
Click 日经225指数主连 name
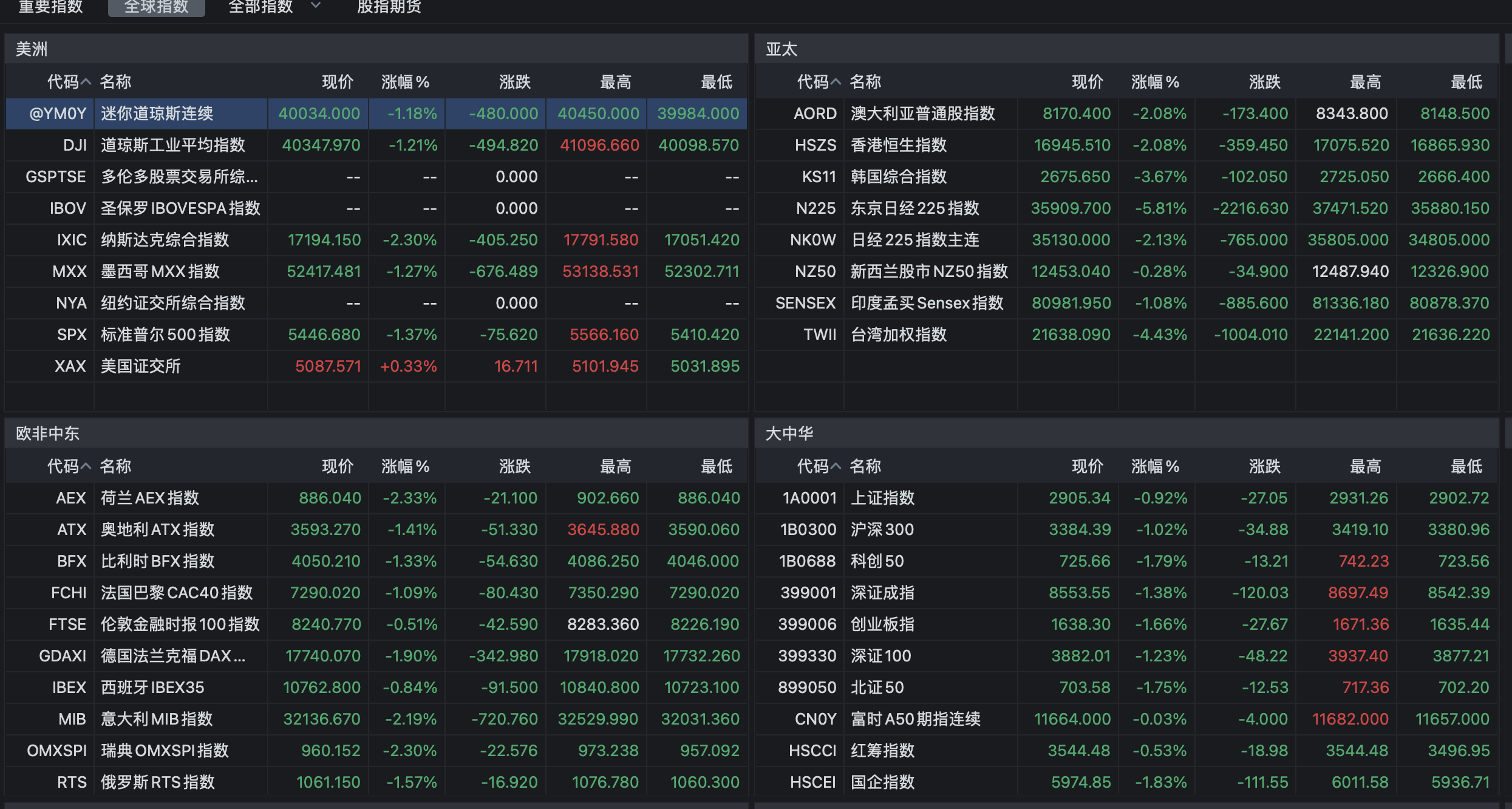pos(915,240)
